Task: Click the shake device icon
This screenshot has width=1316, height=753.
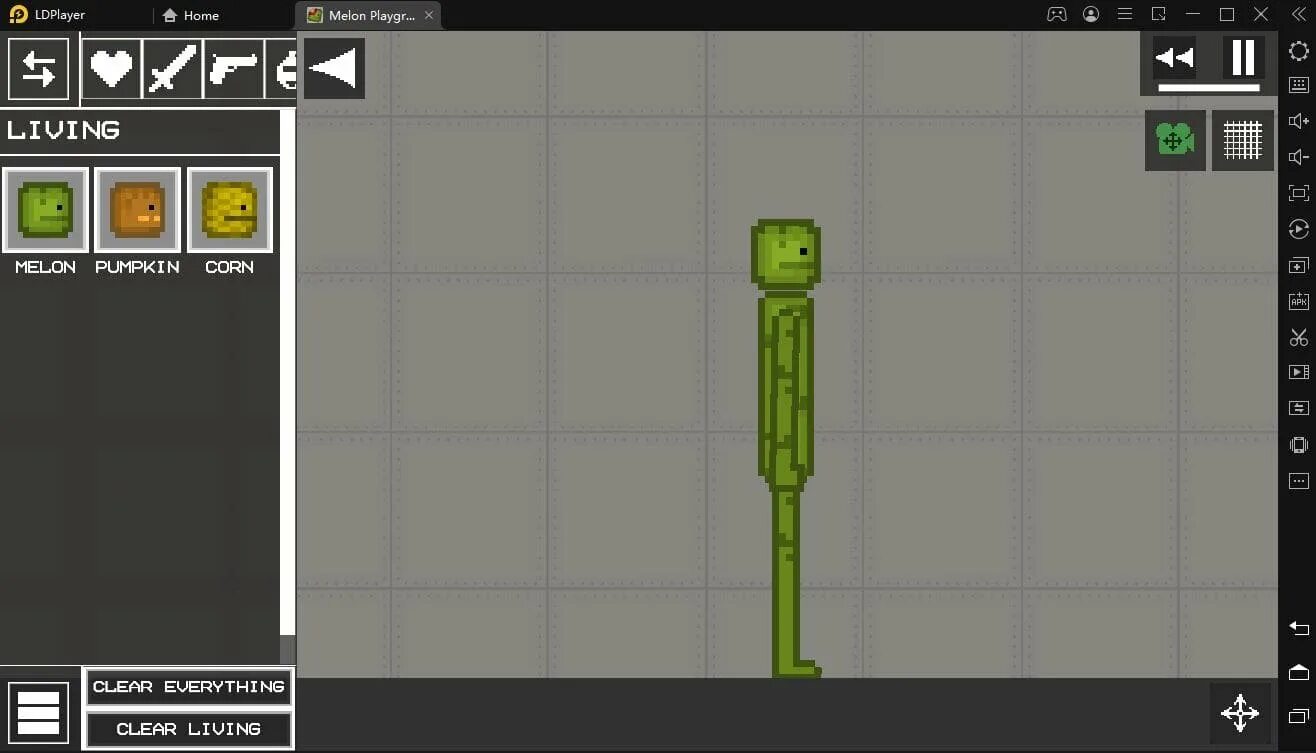Action: pos(1299,445)
